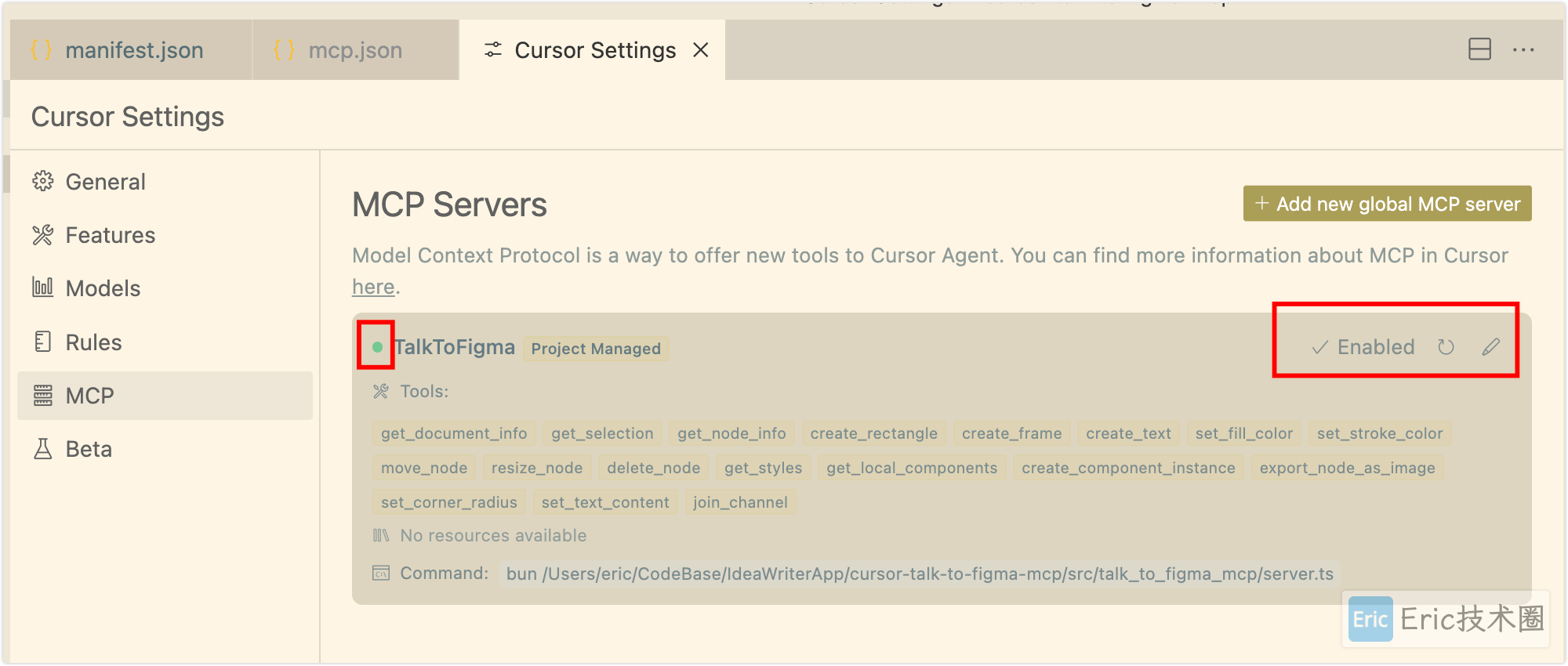Toggle the Enabled state of TalkToFigma
The image size is (1568, 666).
(1363, 347)
